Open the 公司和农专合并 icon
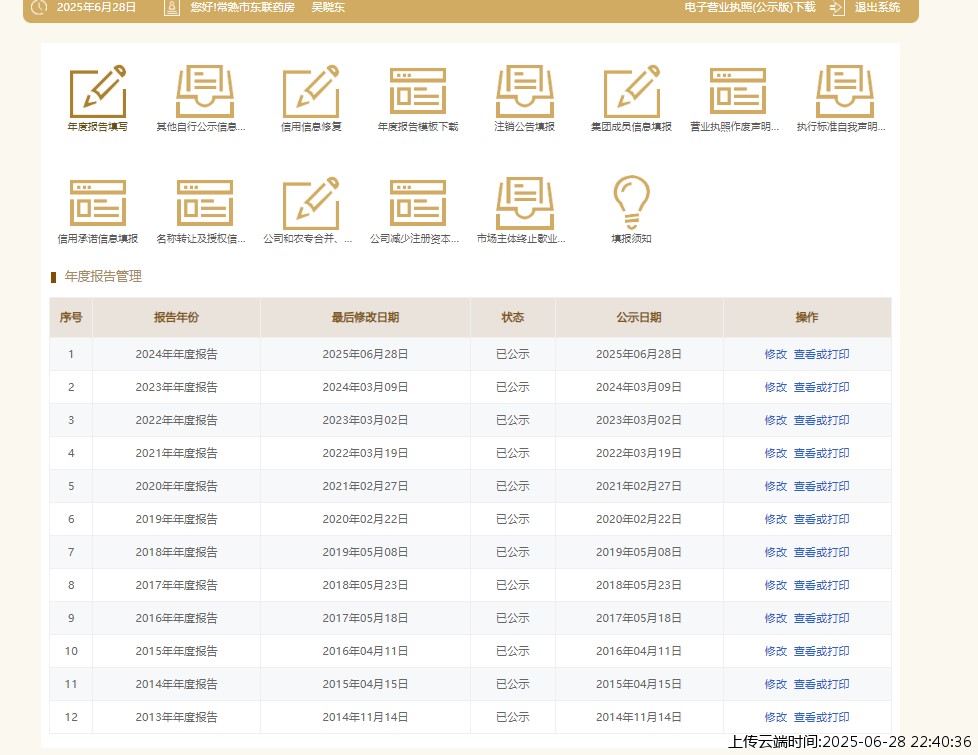Viewport: 978px width, 755px height. (311, 203)
